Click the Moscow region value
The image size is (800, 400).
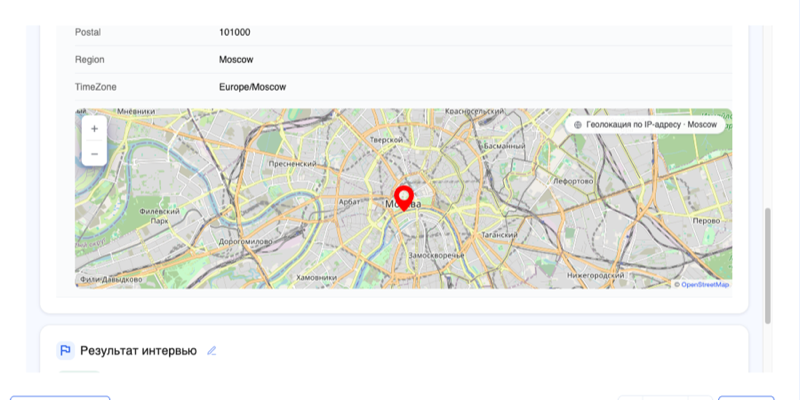click(236, 60)
